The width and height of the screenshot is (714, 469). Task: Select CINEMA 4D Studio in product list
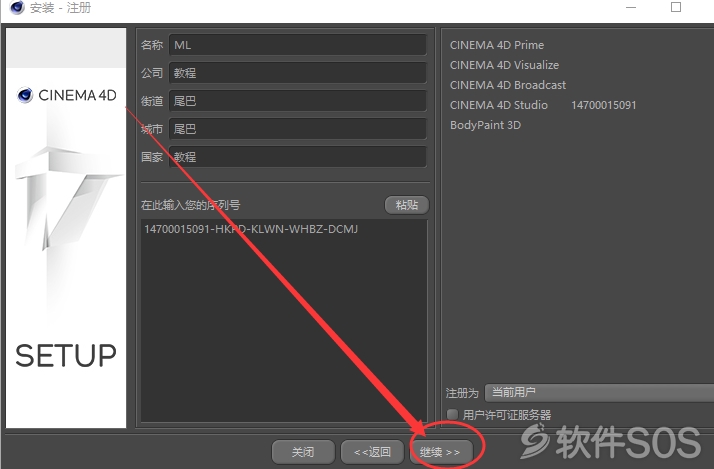[x=499, y=105]
